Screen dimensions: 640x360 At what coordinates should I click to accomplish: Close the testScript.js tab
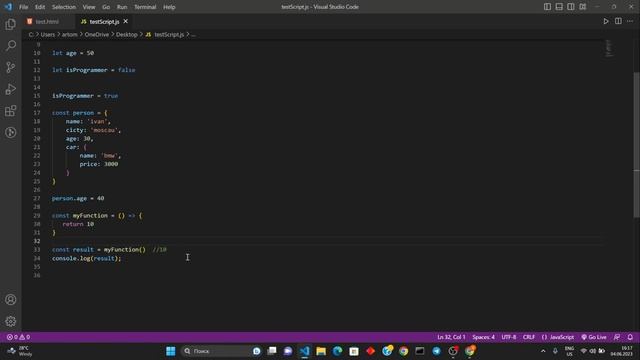126,21
